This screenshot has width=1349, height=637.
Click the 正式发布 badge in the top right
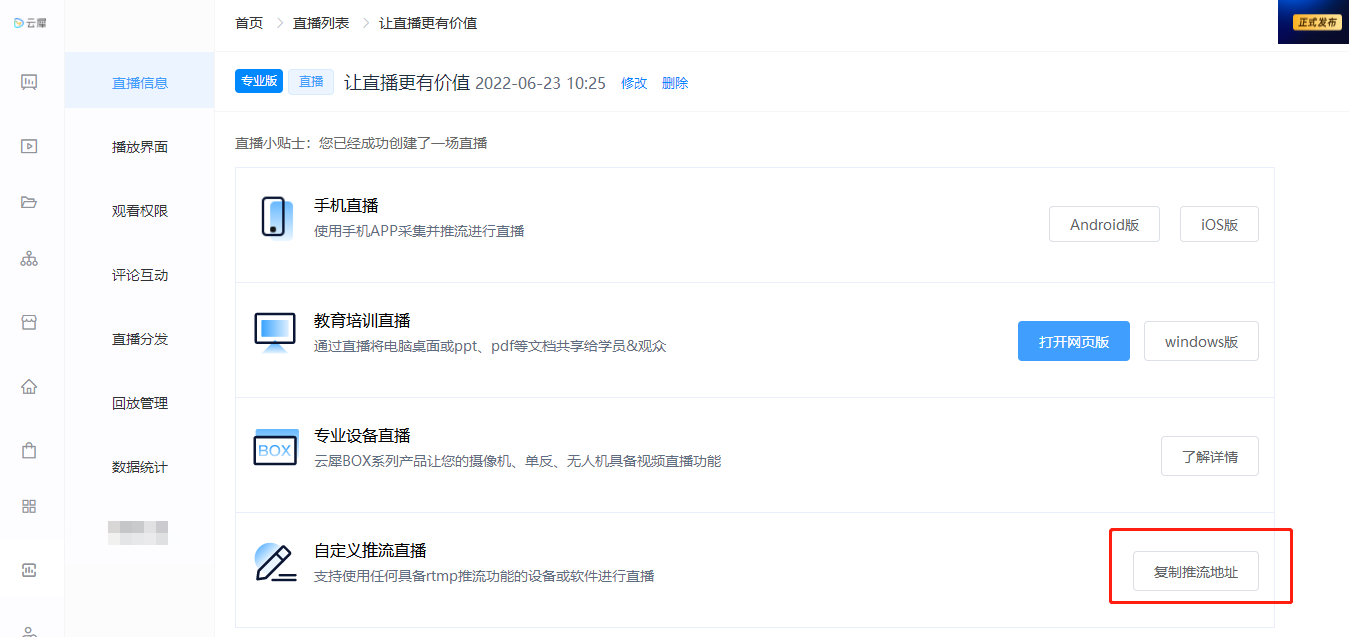(x=1317, y=22)
